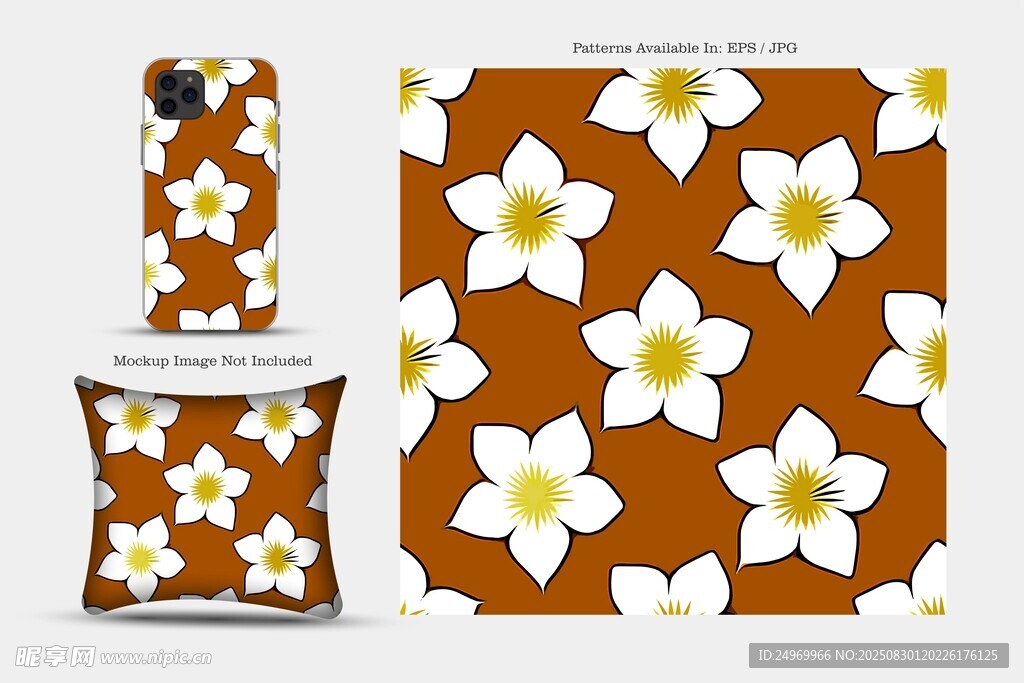This screenshot has height=683, width=1024.
Task: Click the bottom-left full flower in the large pattern
Action: coord(536,496)
